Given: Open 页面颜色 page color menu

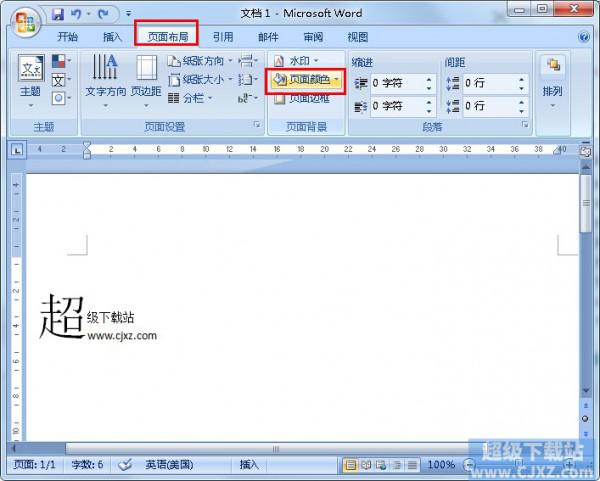Looking at the screenshot, I should pyautogui.click(x=306, y=80).
